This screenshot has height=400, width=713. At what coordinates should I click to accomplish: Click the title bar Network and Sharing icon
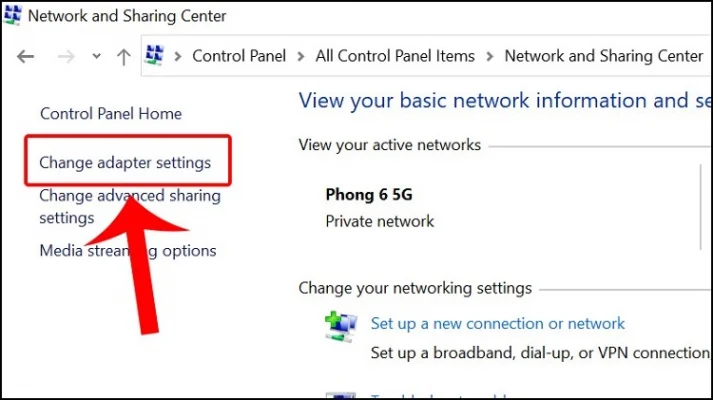12,15
